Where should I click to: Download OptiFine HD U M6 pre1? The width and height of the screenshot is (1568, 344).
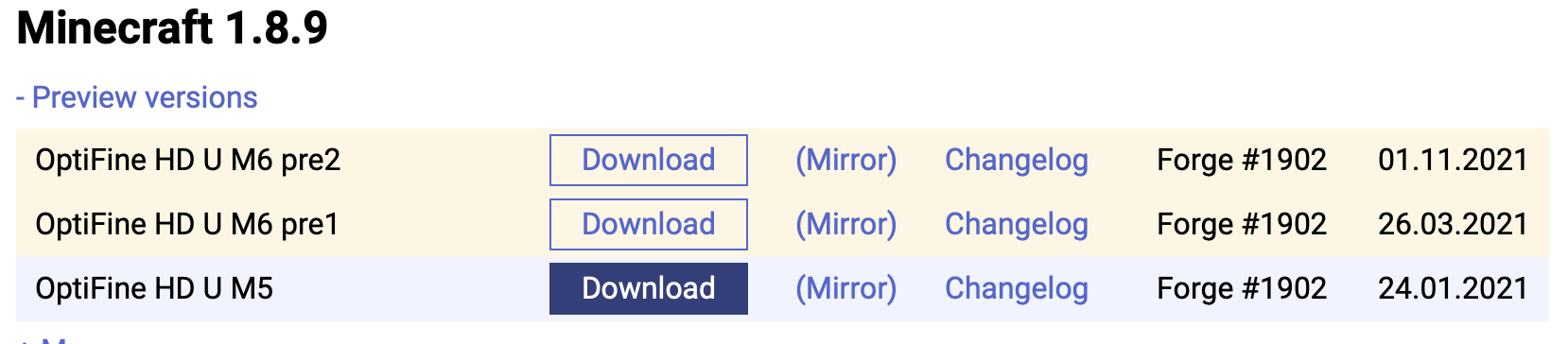pyautogui.click(x=649, y=224)
